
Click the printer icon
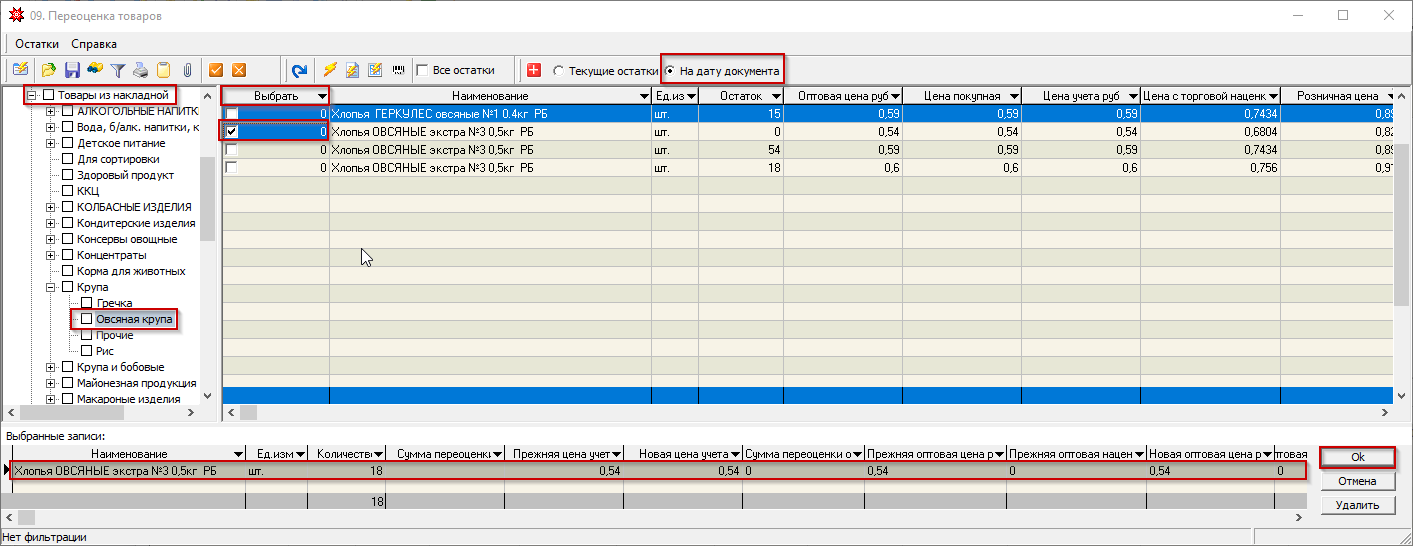click(141, 70)
